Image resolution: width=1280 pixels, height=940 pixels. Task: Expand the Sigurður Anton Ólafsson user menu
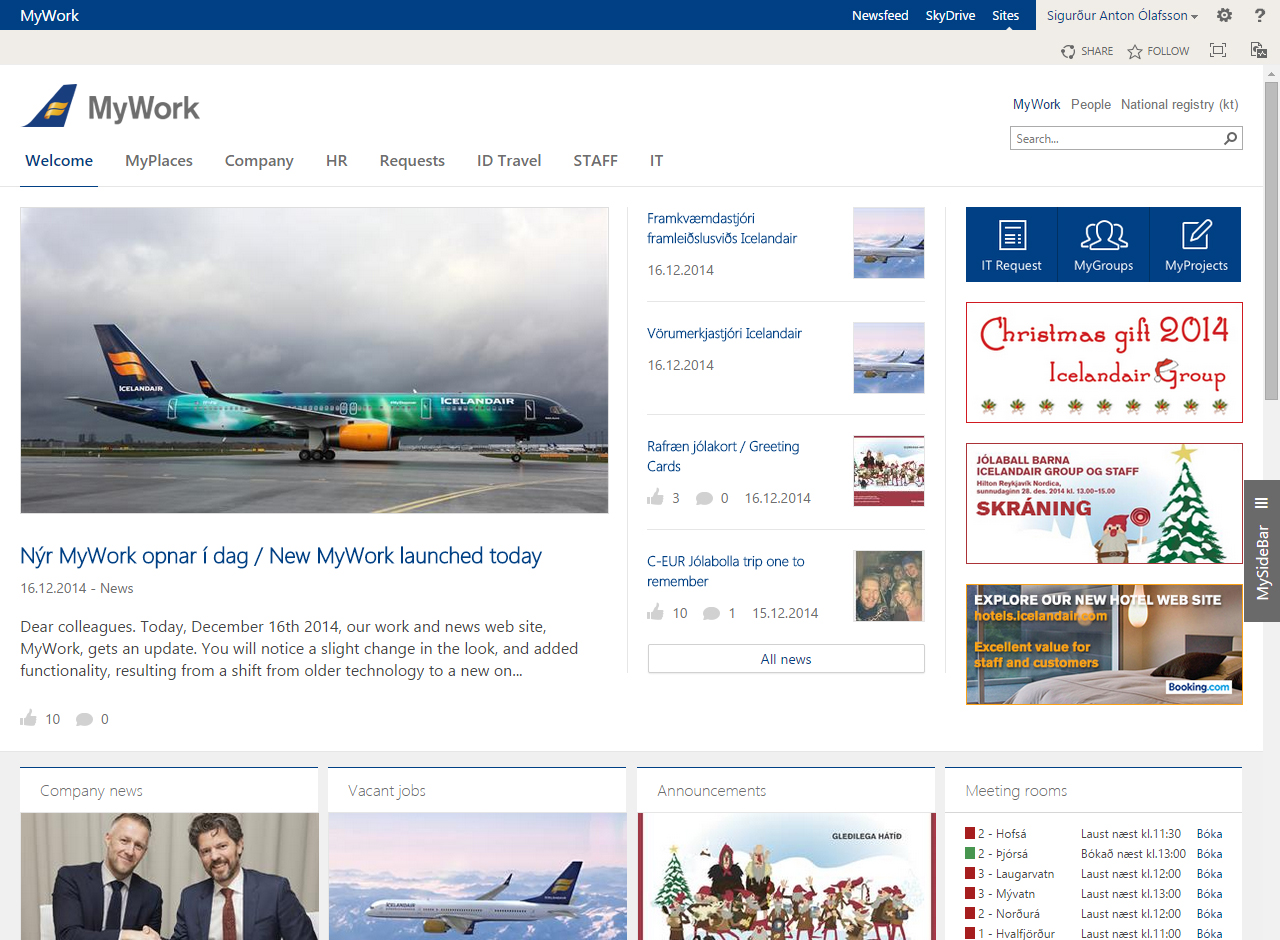tap(1123, 15)
